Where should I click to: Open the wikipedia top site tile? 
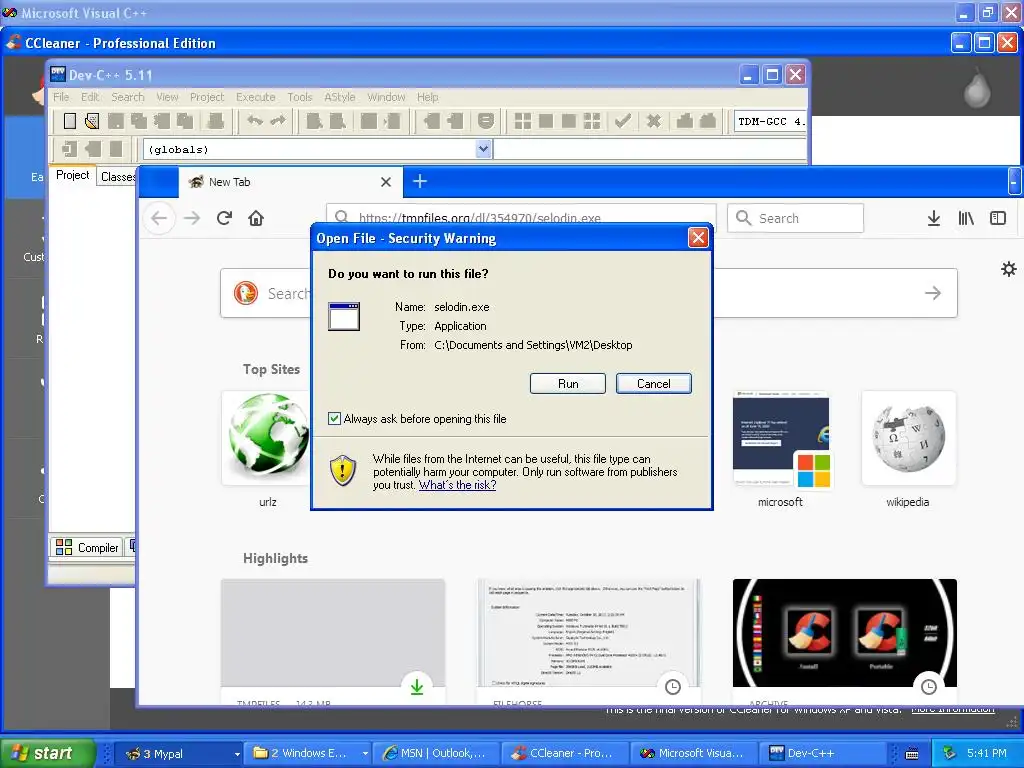point(908,438)
